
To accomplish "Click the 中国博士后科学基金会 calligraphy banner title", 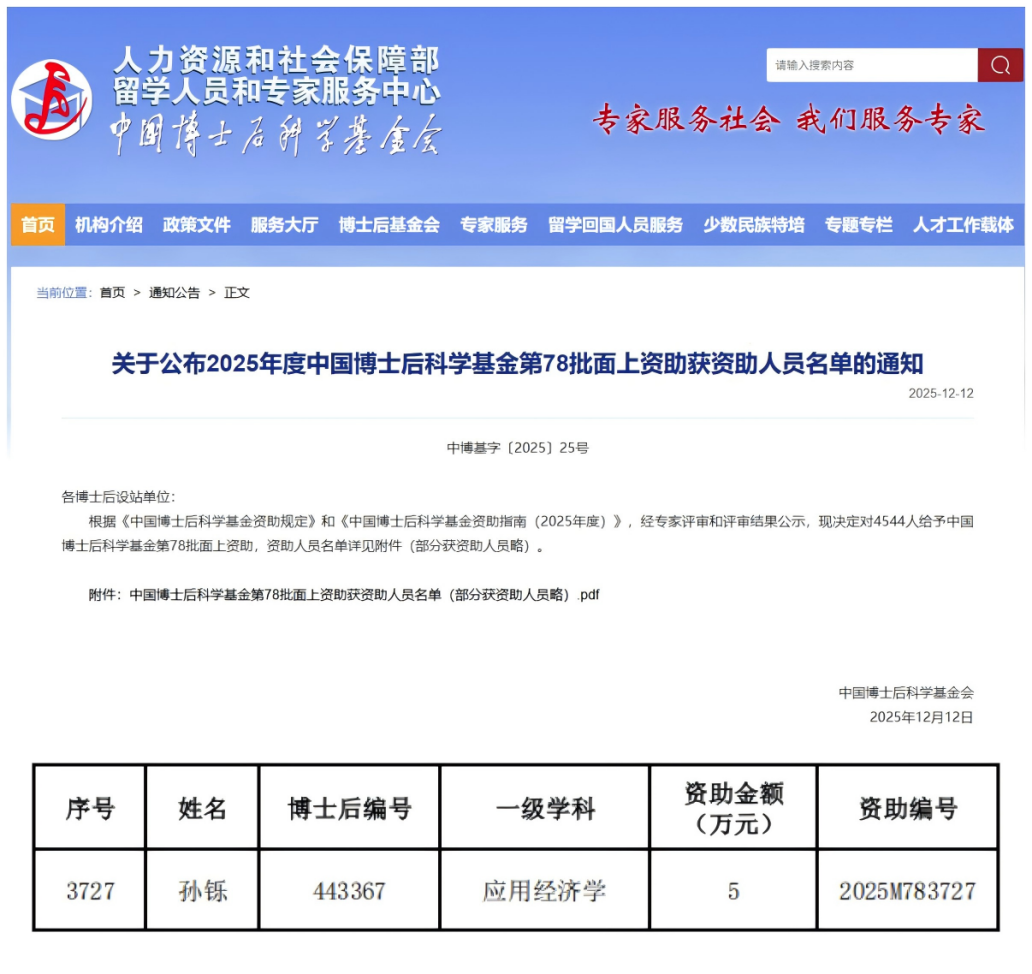I will [x=275, y=133].
